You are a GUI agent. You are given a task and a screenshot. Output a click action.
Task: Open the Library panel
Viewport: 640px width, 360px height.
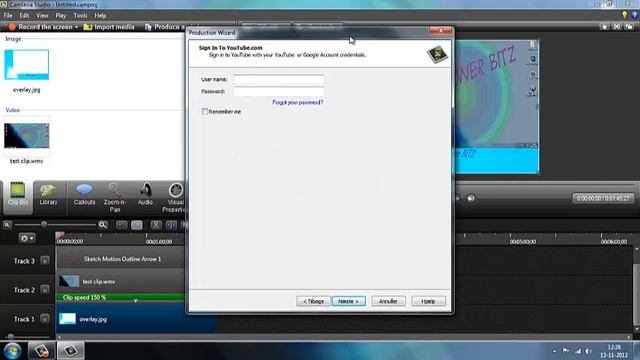(48, 195)
